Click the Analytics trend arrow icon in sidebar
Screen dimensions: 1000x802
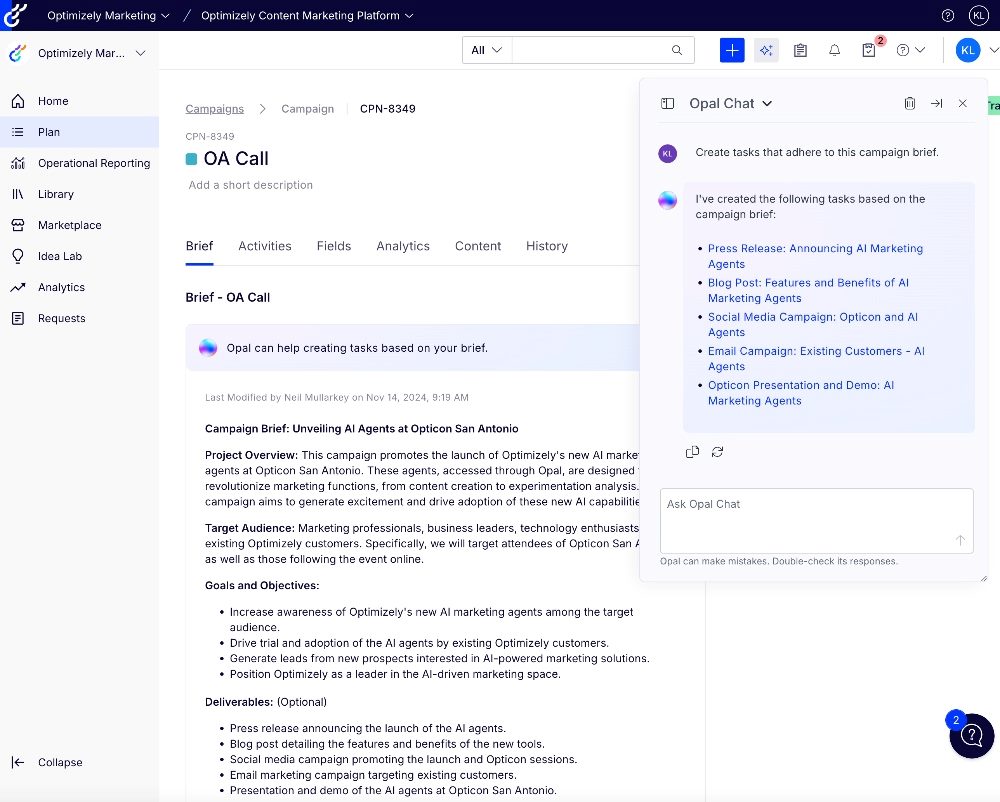coord(18,288)
